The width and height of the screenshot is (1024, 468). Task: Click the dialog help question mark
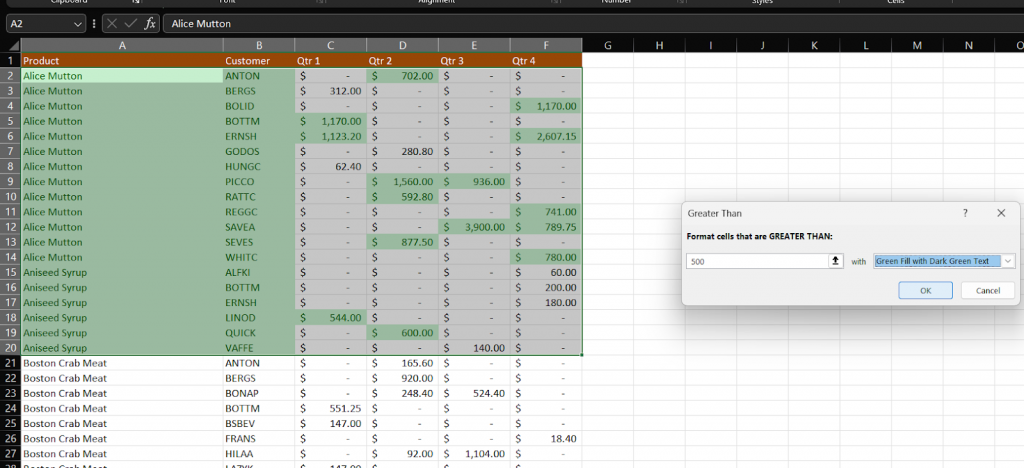tap(965, 213)
